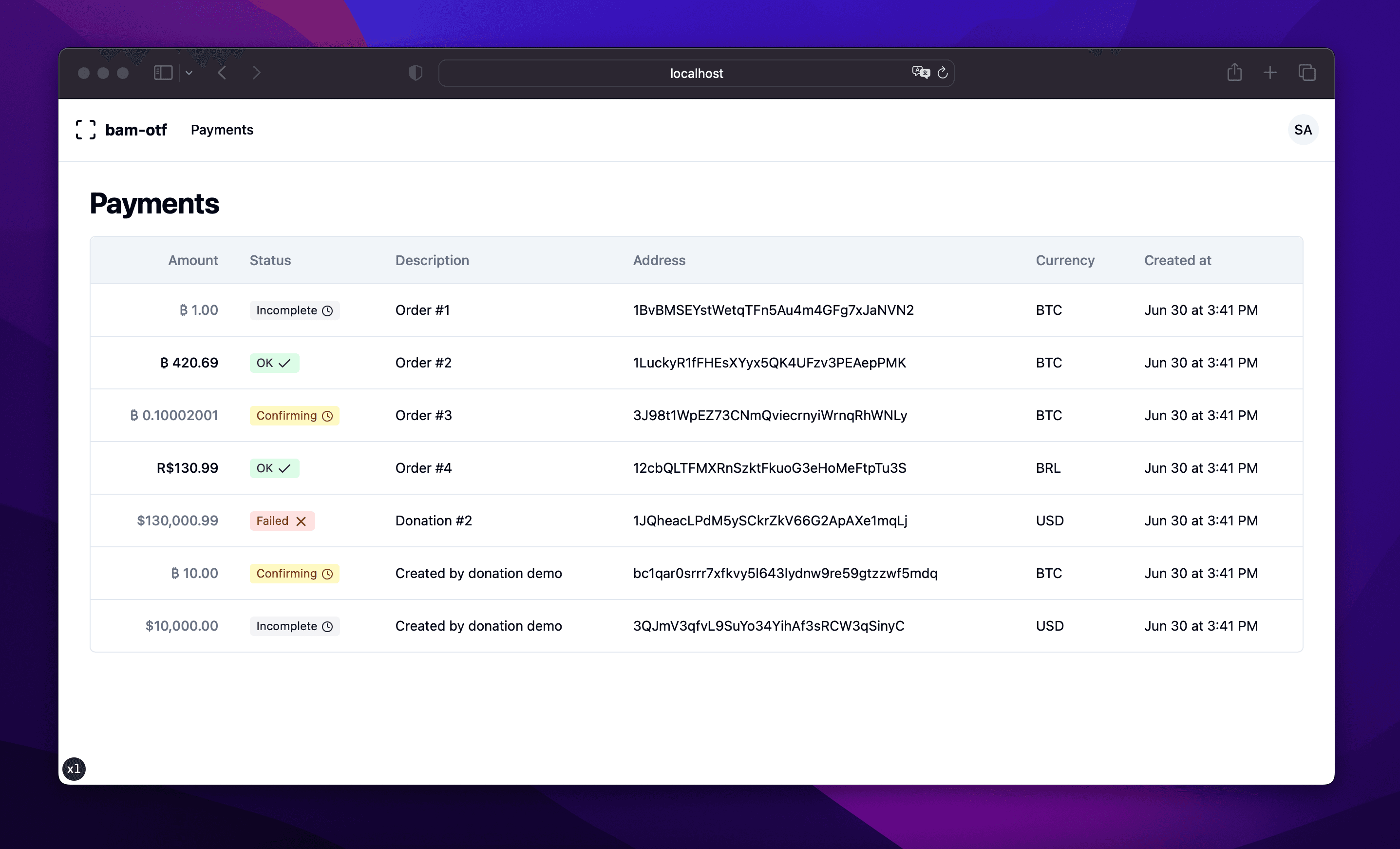Image resolution: width=1400 pixels, height=849 pixels.
Task: Click the Amount column header
Action: pyautogui.click(x=192, y=260)
